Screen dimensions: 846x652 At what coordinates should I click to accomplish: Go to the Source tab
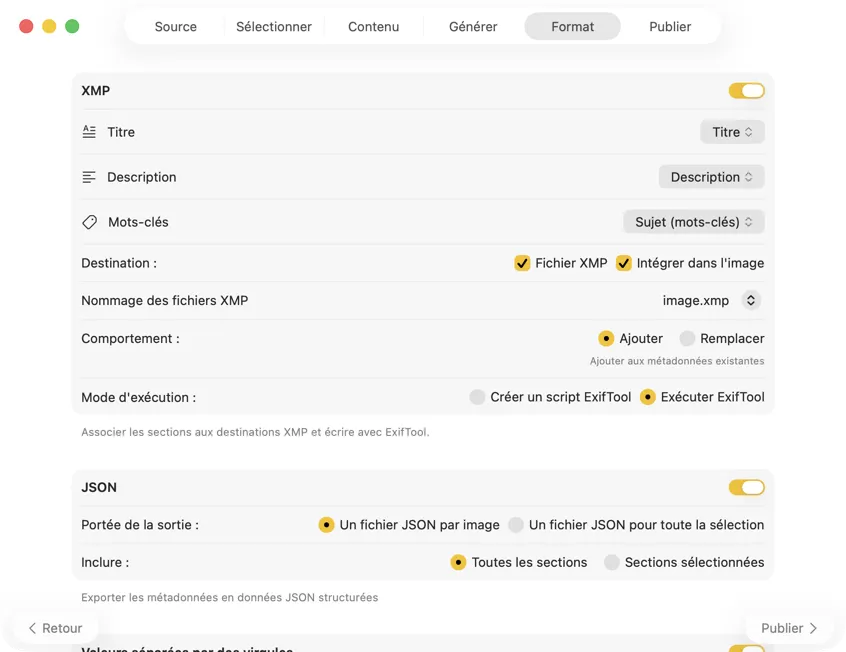tap(176, 27)
